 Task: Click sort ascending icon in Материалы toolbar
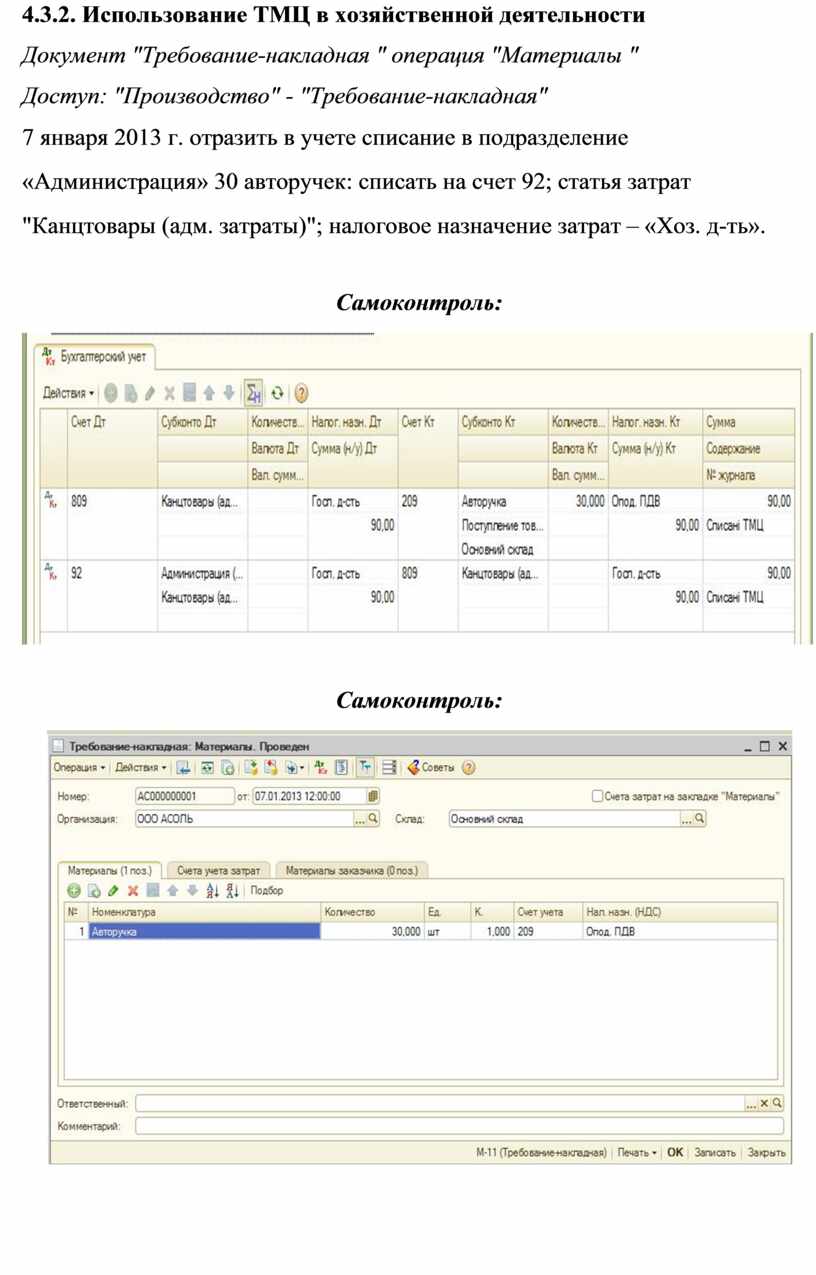[212, 890]
